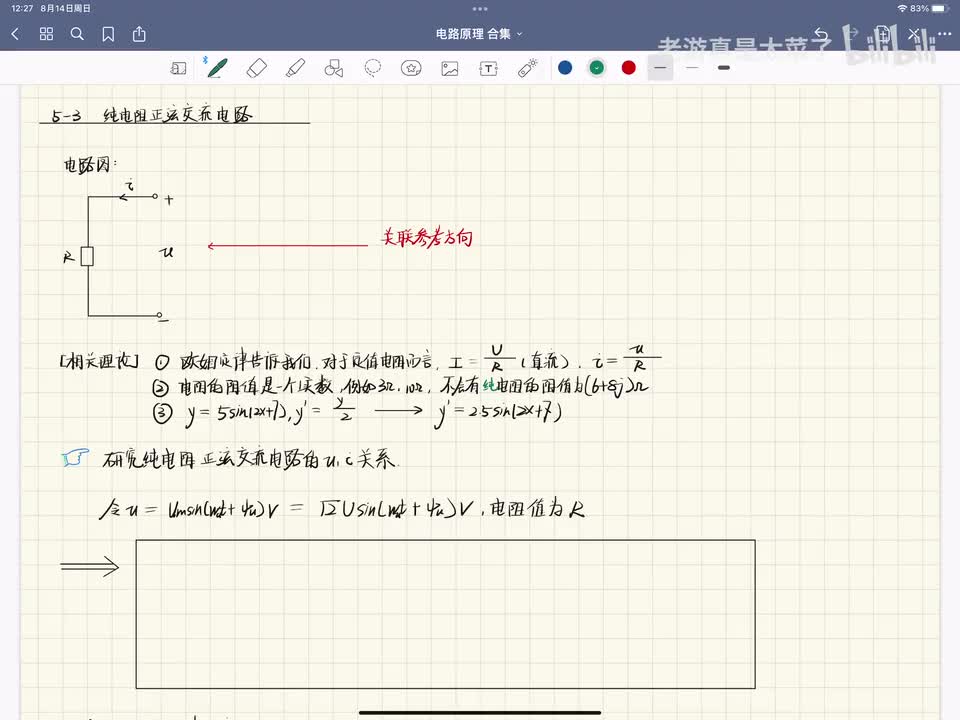This screenshot has width=960, height=720.
Task: Select the Text box tool
Action: tap(489, 68)
